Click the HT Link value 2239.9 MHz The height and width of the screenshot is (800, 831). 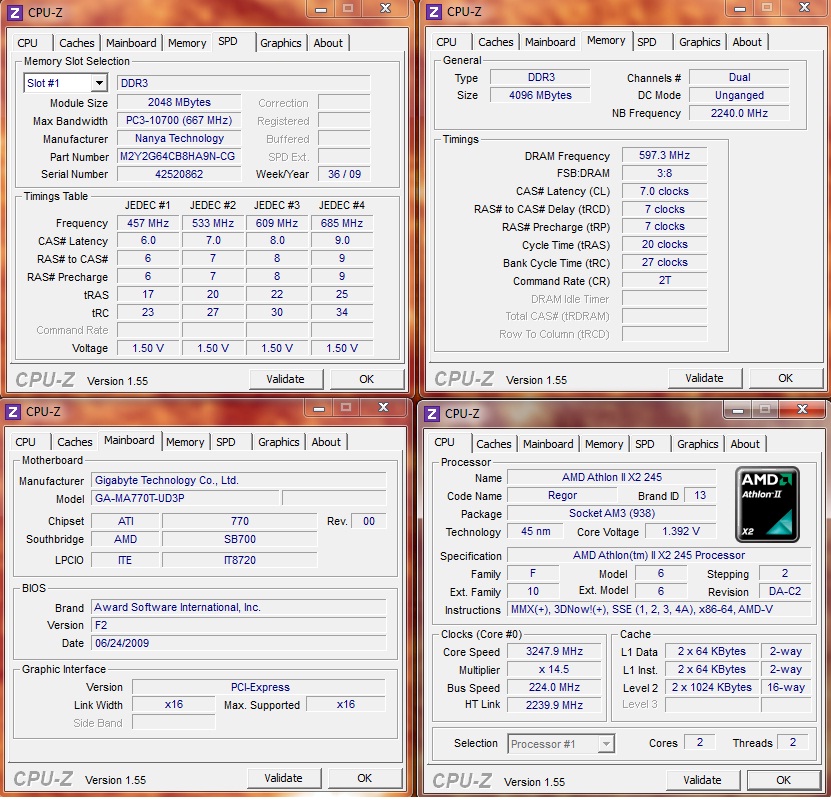click(554, 705)
